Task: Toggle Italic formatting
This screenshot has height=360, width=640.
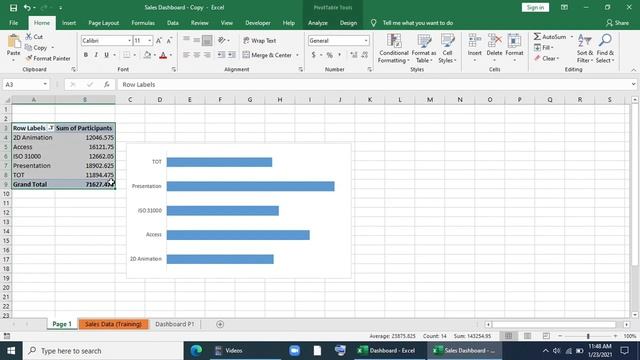Action: (96, 55)
